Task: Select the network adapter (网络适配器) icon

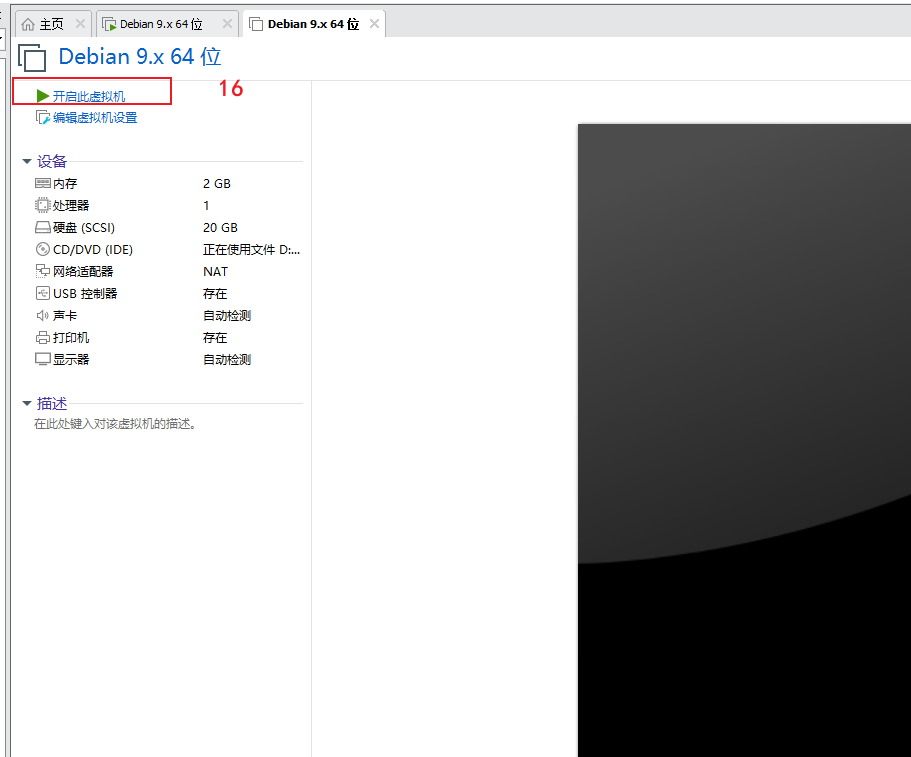Action: pyautogui.click(x=42, y=272)
